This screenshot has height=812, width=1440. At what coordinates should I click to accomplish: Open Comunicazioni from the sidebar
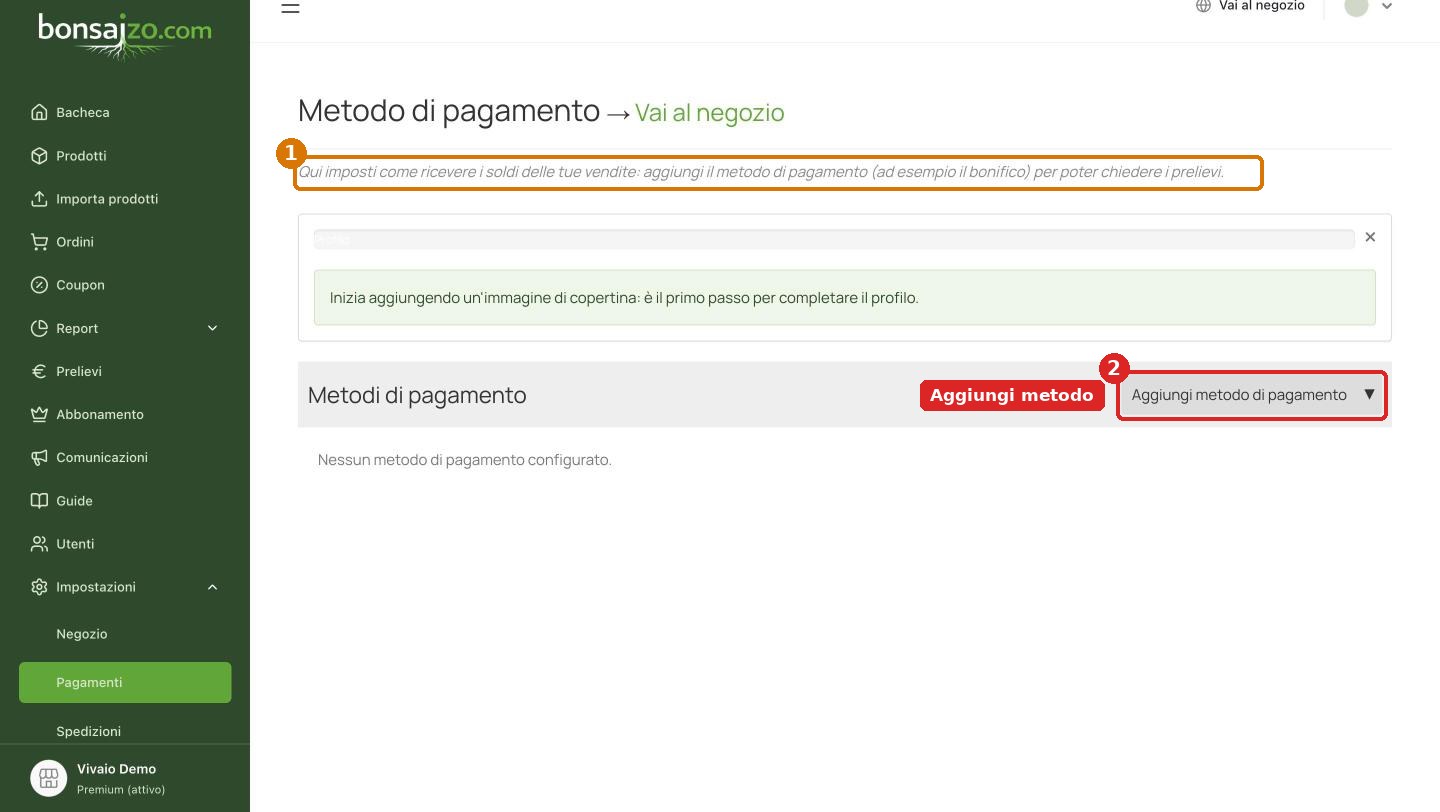[102, 457]
